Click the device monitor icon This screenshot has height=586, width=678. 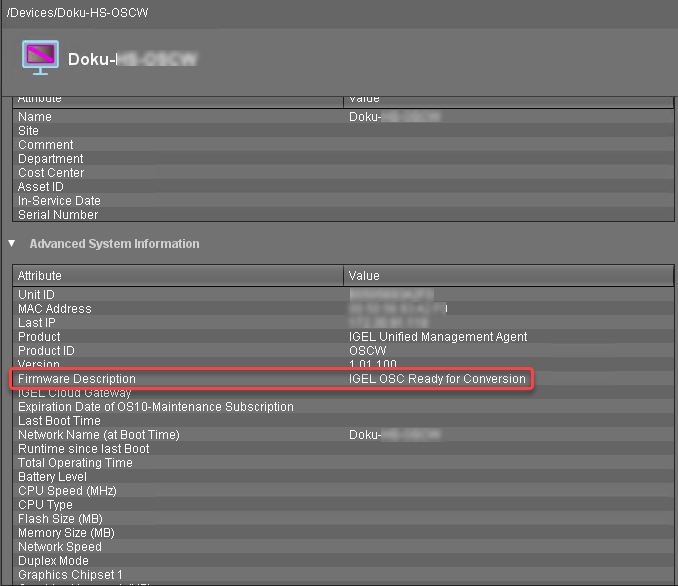(x=40, y=58)
